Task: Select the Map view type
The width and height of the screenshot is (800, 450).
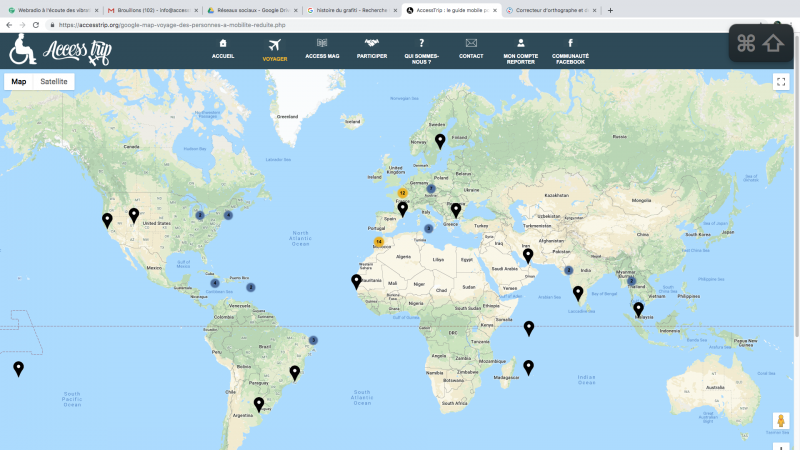Action: tap(19, 81)
